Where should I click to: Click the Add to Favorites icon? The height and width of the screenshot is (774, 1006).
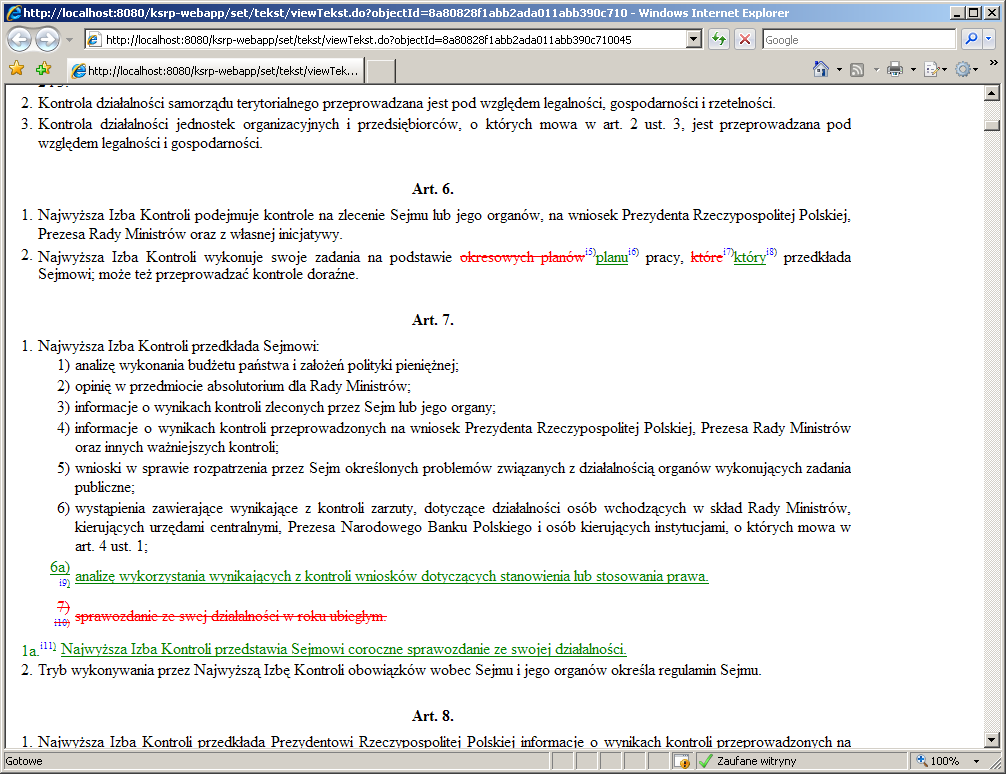pos(44,69)
